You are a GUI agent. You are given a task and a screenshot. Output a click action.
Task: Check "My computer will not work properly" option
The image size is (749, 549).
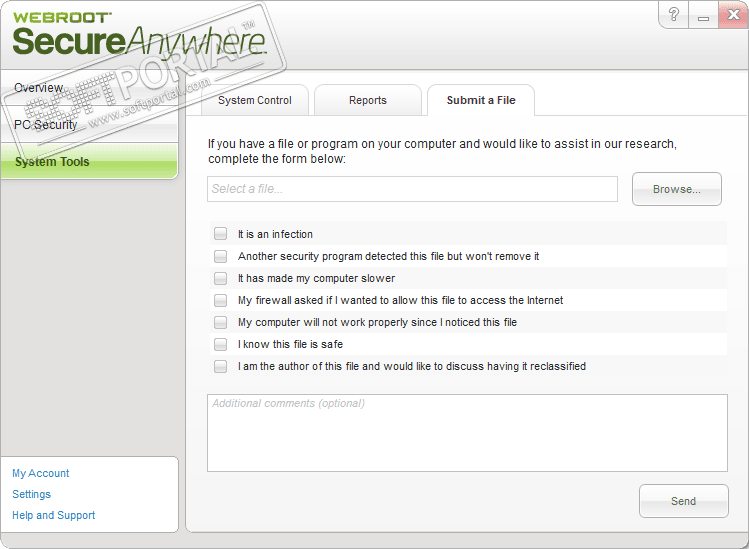tap(220, 322)
